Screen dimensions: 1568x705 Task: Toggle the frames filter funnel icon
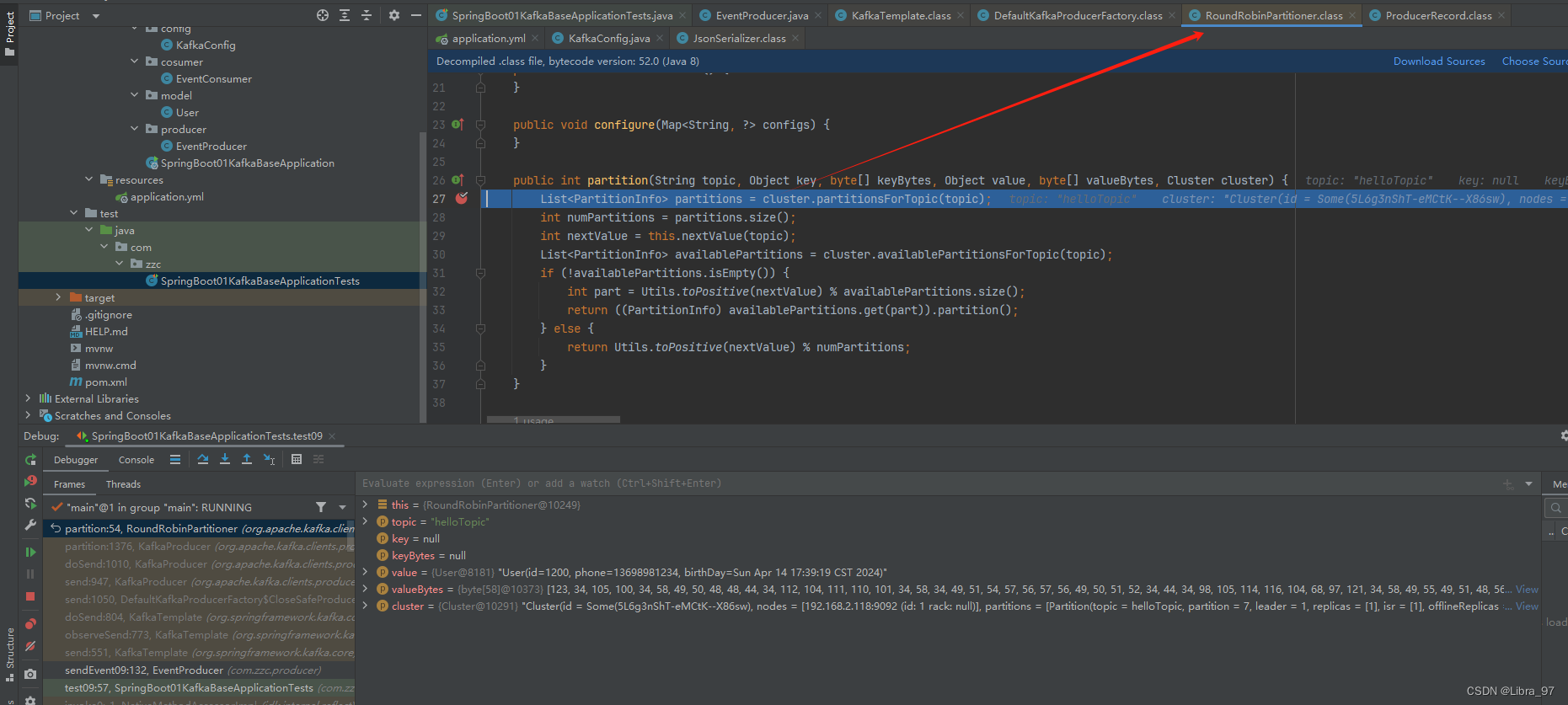pos(321,507)
